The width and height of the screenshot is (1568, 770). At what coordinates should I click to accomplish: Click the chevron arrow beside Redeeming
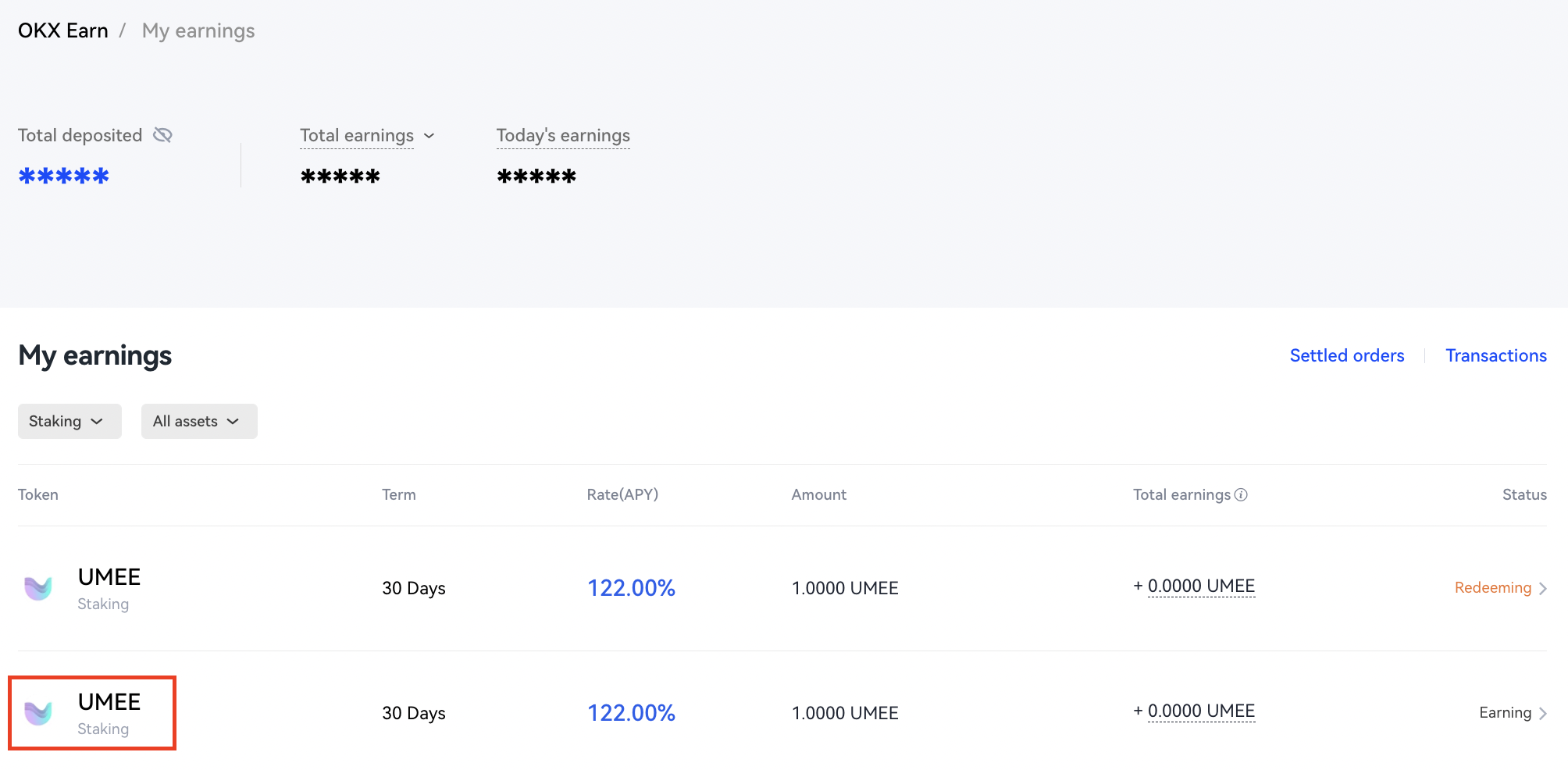(x=1542, y=588)
